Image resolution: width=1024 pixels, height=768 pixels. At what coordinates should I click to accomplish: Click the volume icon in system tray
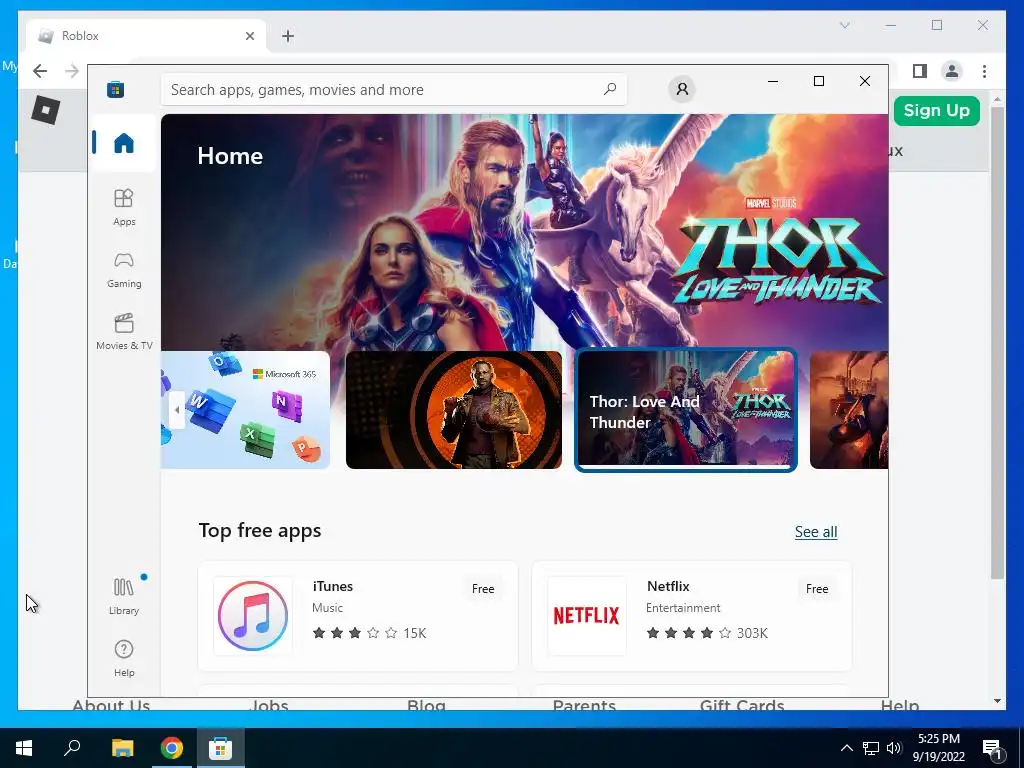[x=894, y=748]
